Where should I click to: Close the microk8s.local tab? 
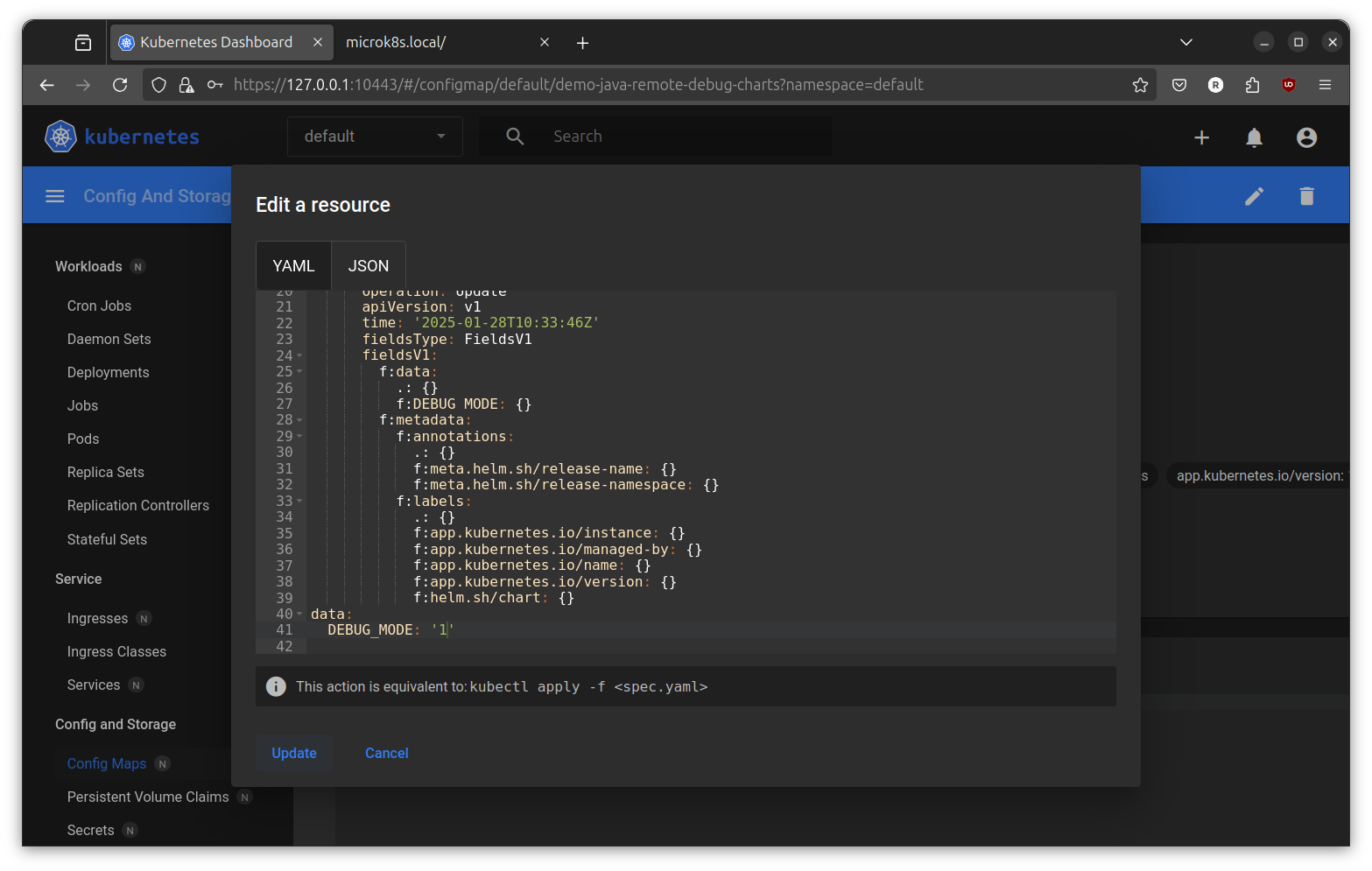tap(545, 42)
